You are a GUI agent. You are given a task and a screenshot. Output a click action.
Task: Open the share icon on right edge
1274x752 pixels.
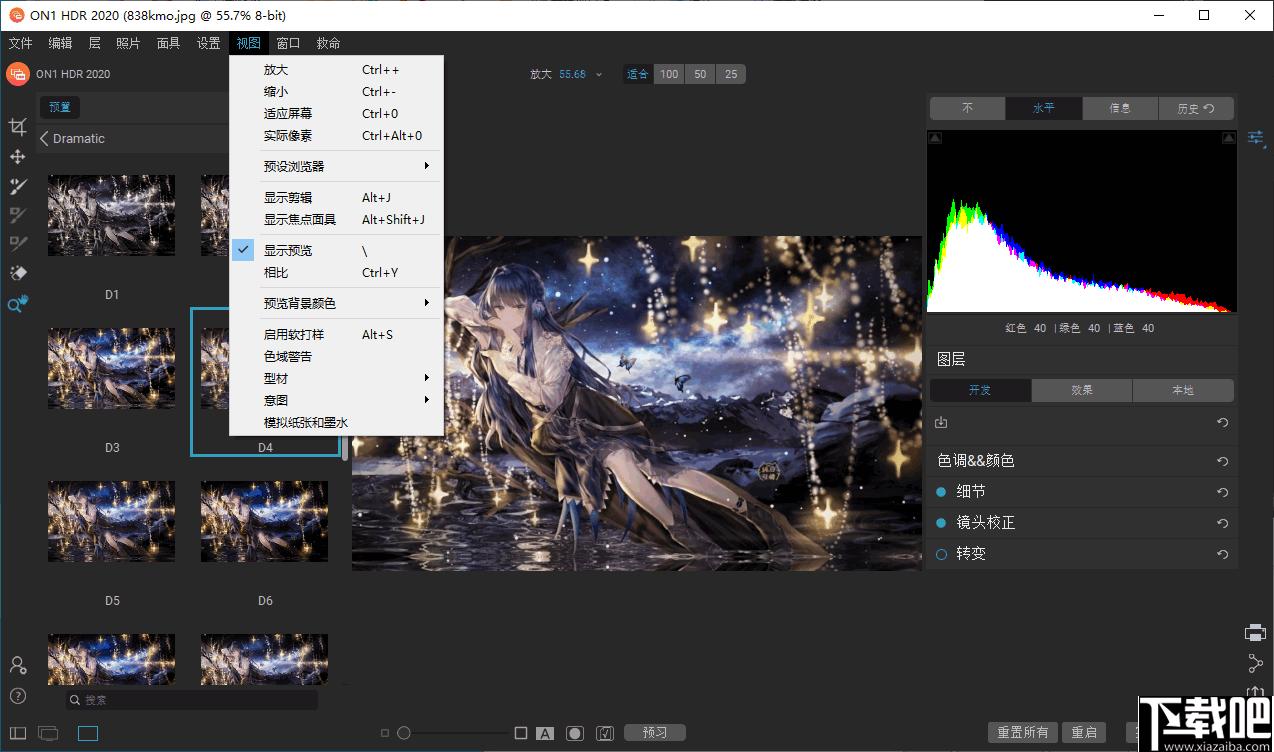tap(1256, 663)
